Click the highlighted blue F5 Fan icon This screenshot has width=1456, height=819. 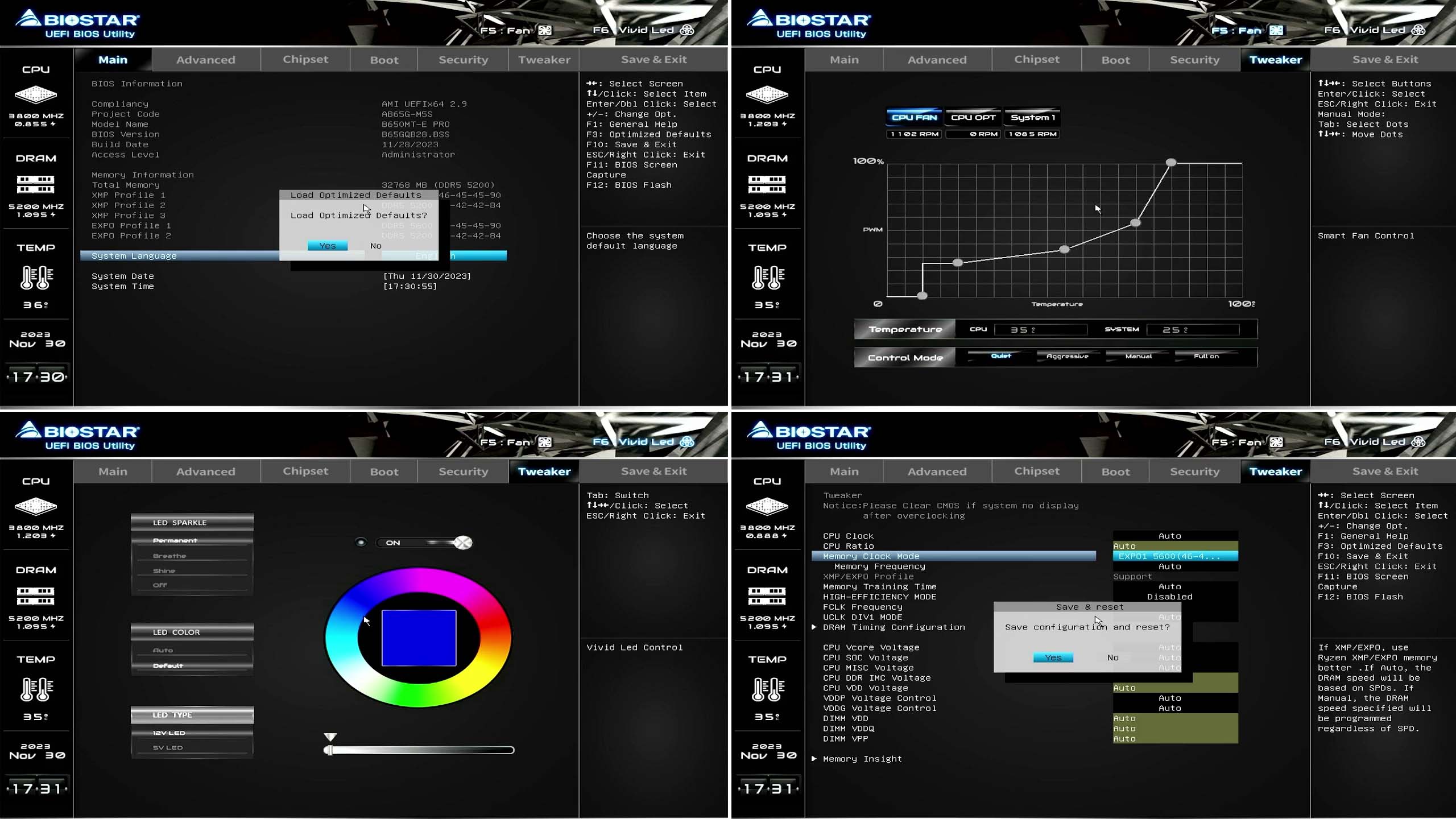click(1276, 30)
